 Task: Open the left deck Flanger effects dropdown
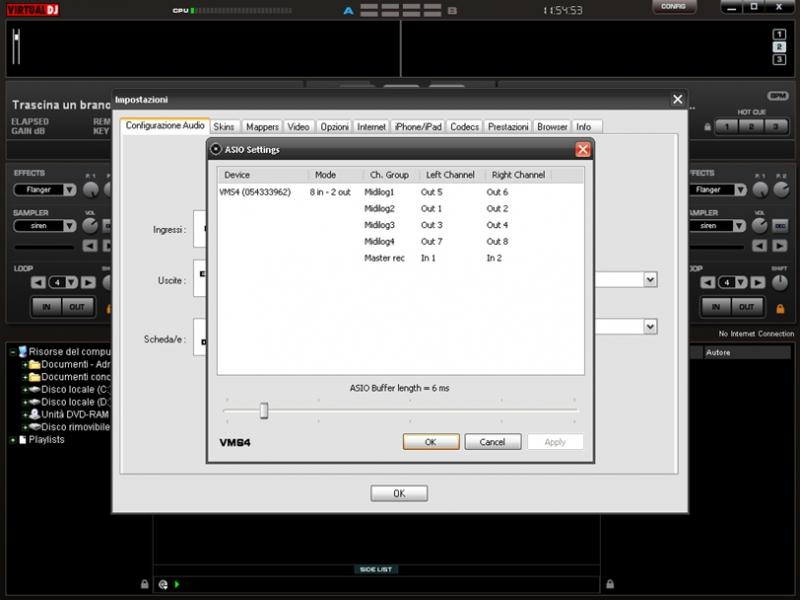[70, 190]
